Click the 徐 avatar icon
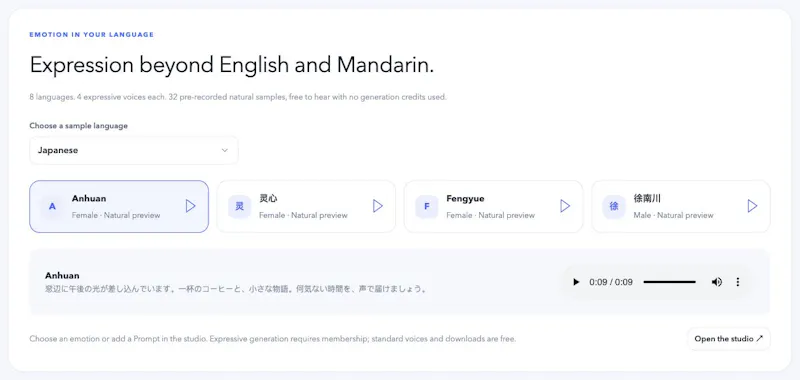Screen dimensions: 800x380 pos(614,207)
